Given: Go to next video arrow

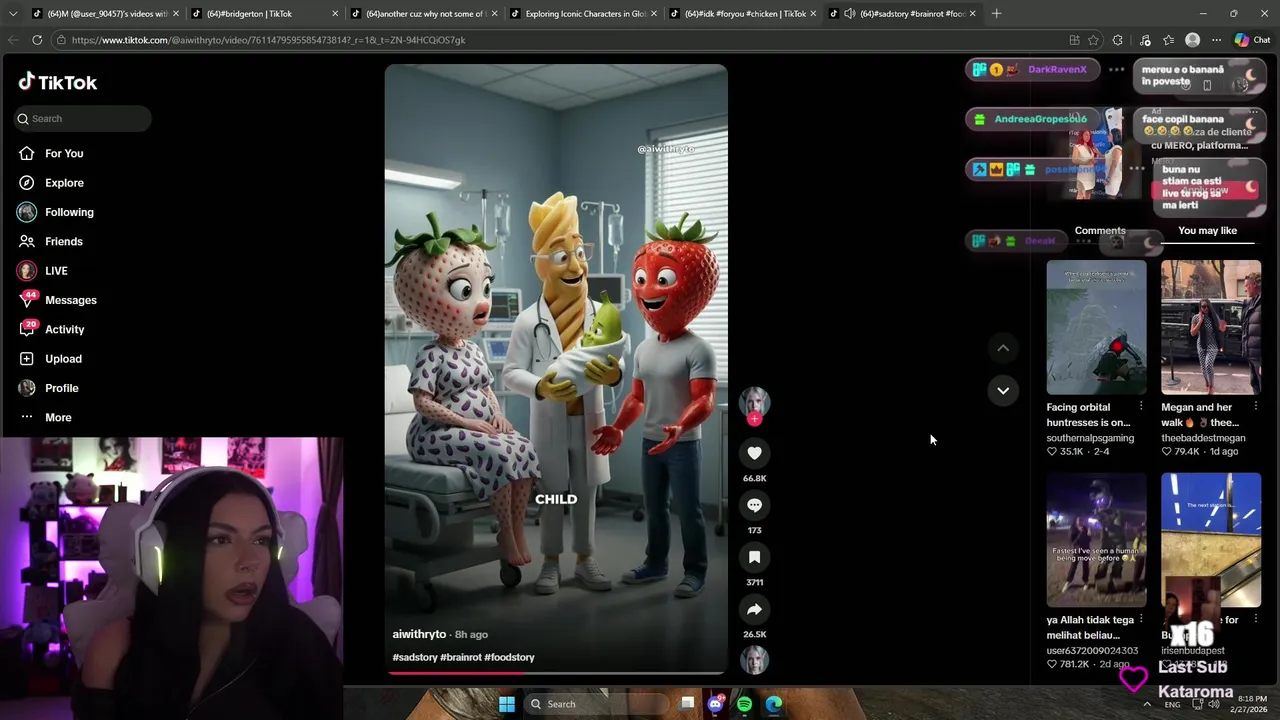Looking at the screenshot, I should click(1003, 390).
